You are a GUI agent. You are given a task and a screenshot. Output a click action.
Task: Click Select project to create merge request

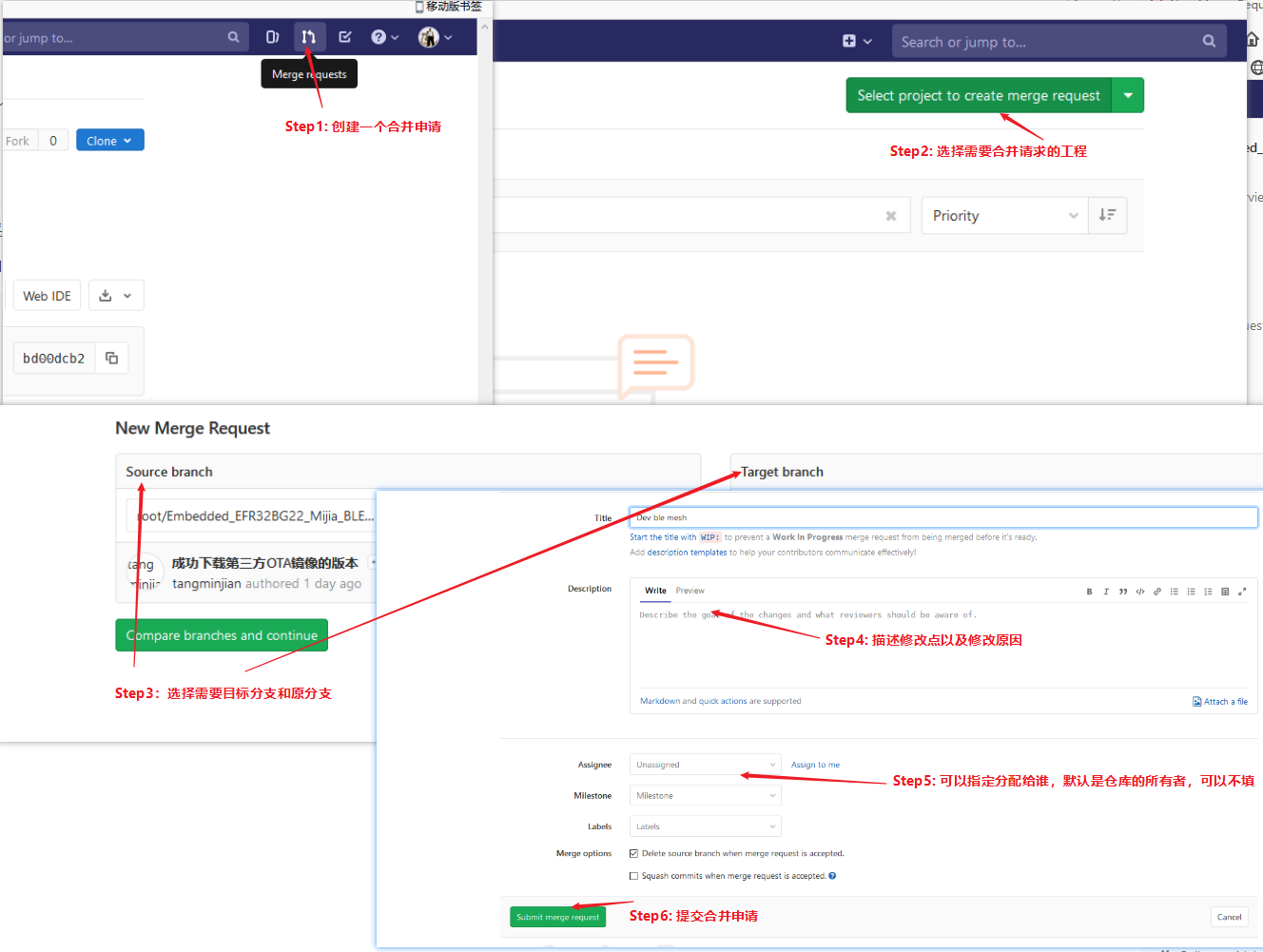click(979, 95)
